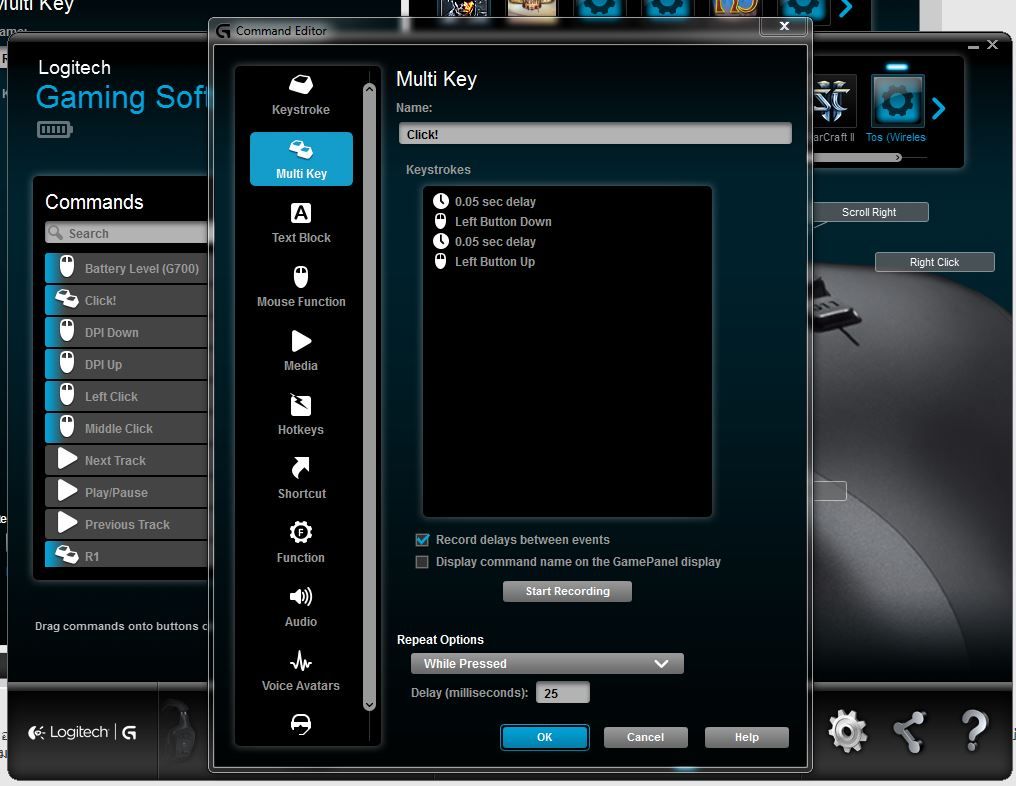Select the StarCraft II profile icon
Screen dimensions: 1016x786
tap(833, 102)
